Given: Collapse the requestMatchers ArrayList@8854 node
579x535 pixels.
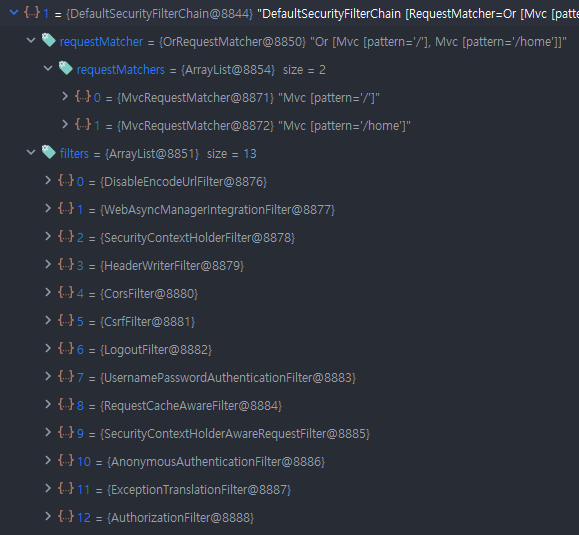Looking at the screenshot, I should point(48,68).
